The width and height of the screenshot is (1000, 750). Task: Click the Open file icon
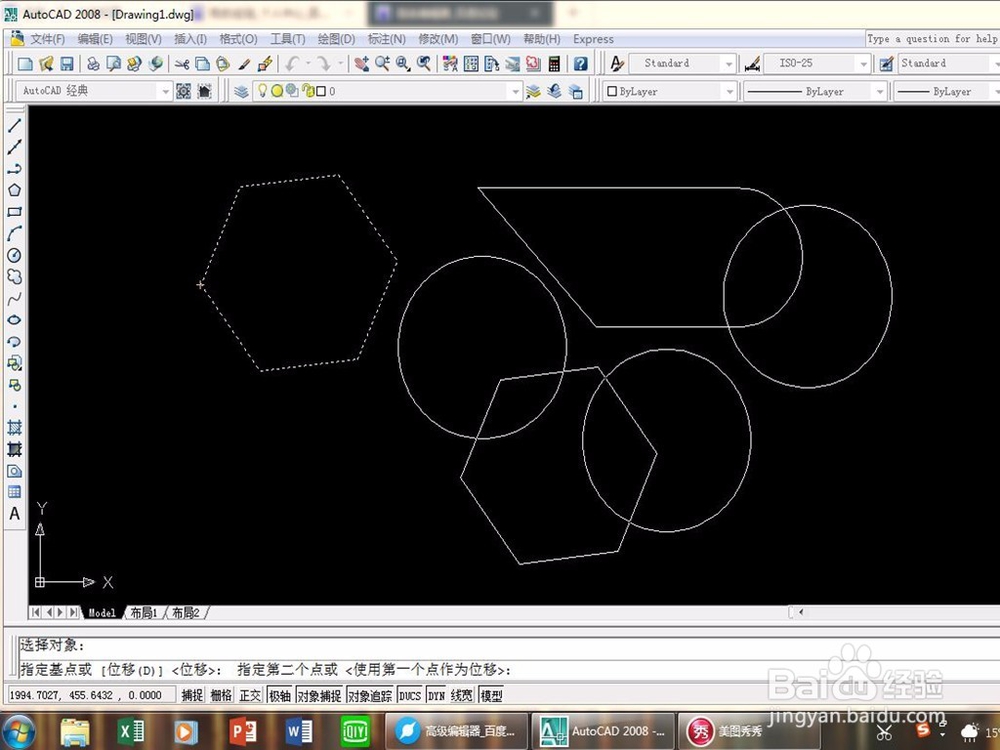[x=46, y=63]
